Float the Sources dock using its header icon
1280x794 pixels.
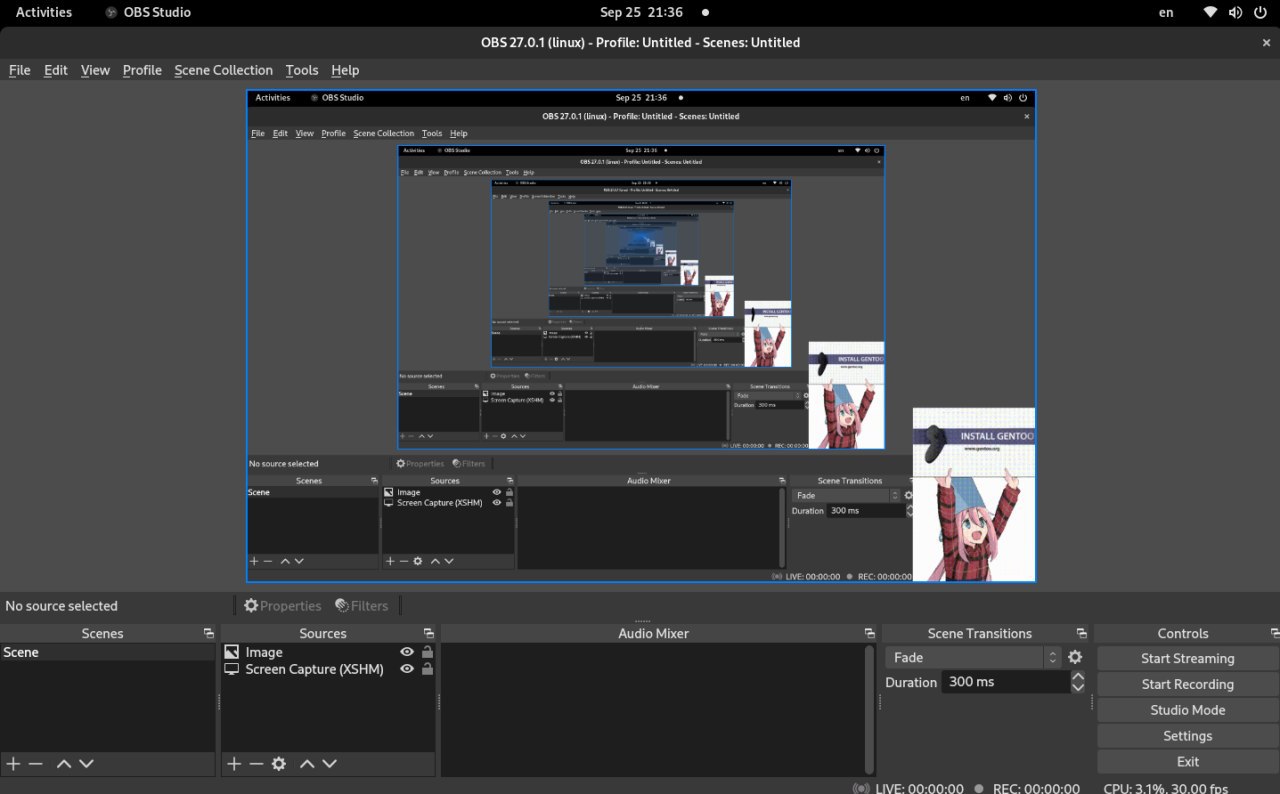pyautogui.click(x=428, y=633)
